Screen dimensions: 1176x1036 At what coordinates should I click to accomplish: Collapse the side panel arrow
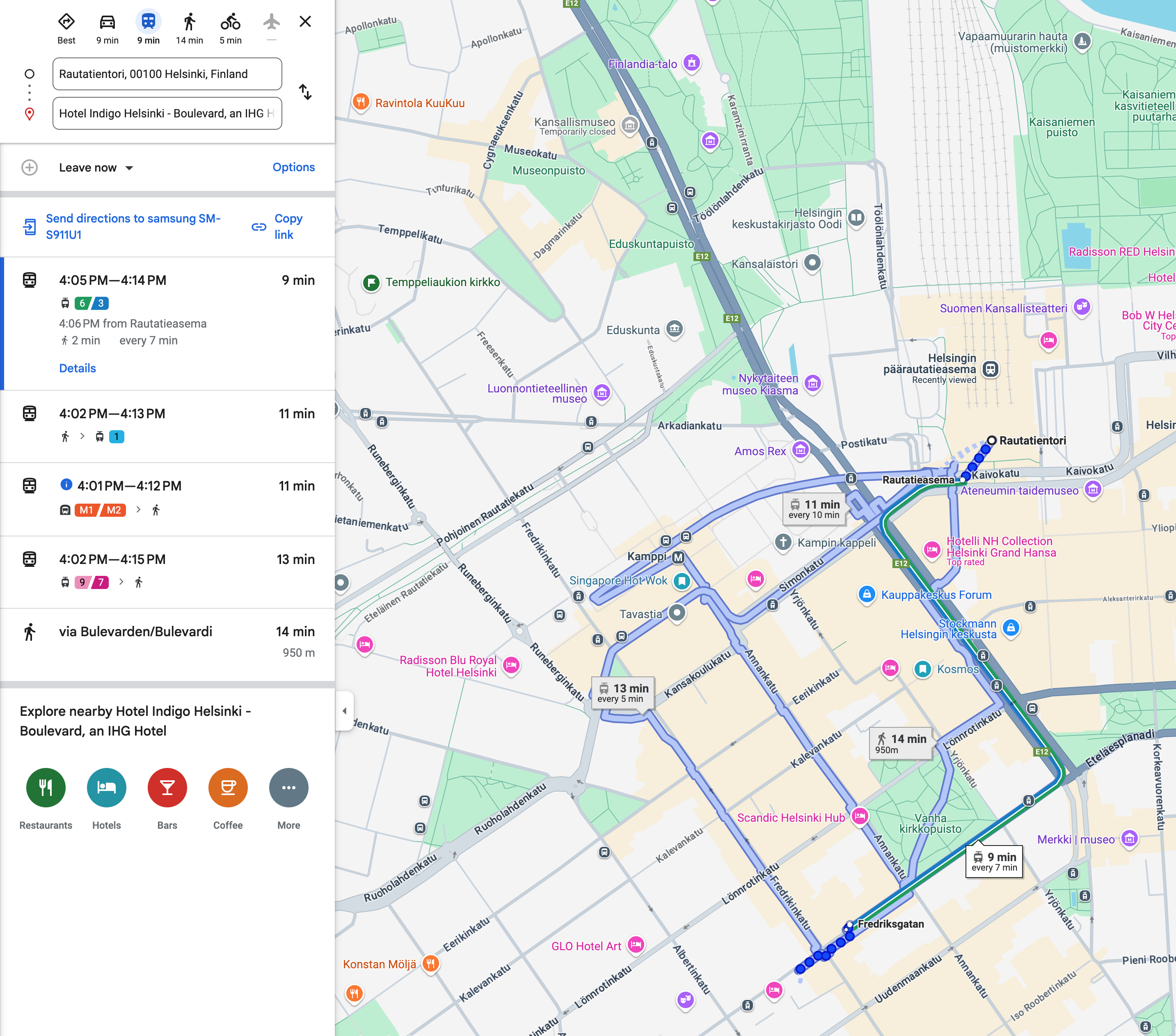click(344, 711)
